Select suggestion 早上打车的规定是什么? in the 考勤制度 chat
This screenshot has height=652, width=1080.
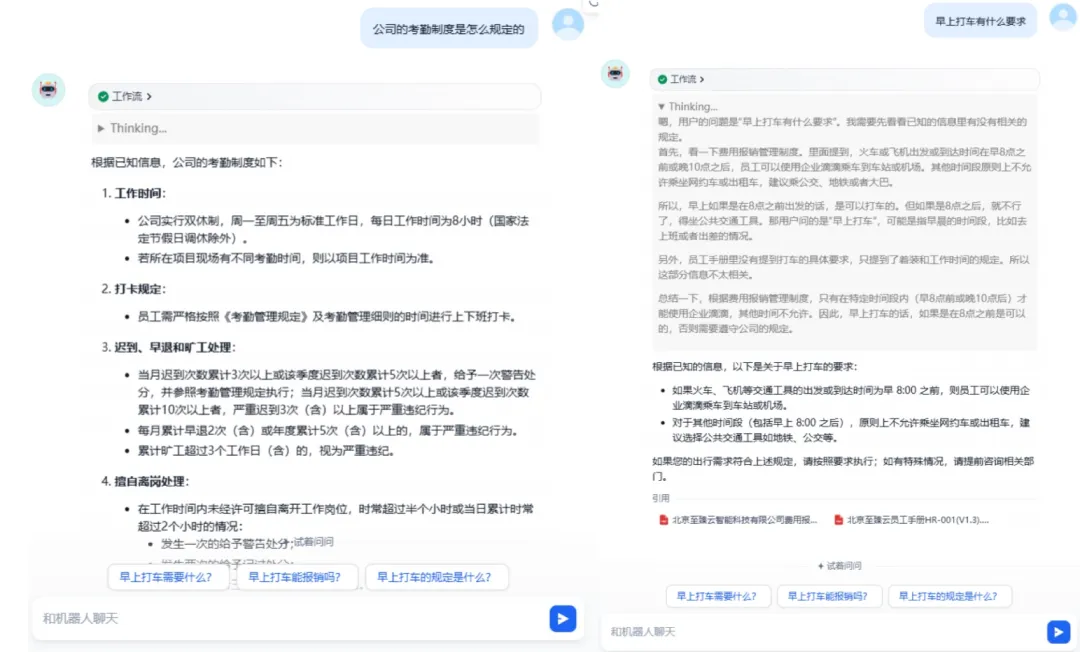click(x=436, y=577)
